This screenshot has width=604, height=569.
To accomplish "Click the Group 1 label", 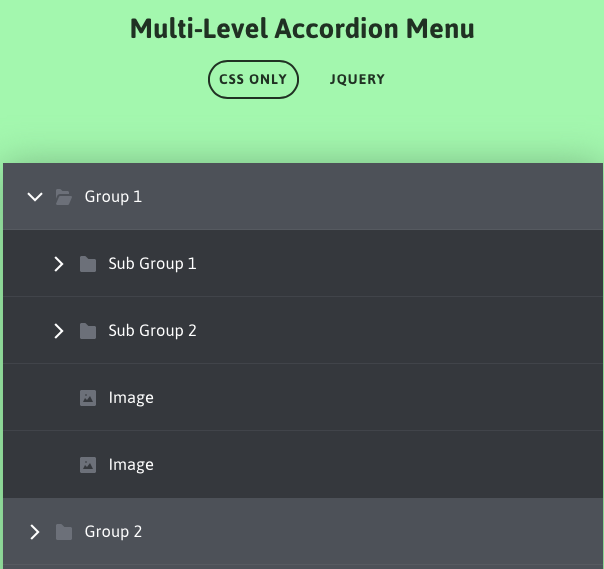I will [113, 197].
